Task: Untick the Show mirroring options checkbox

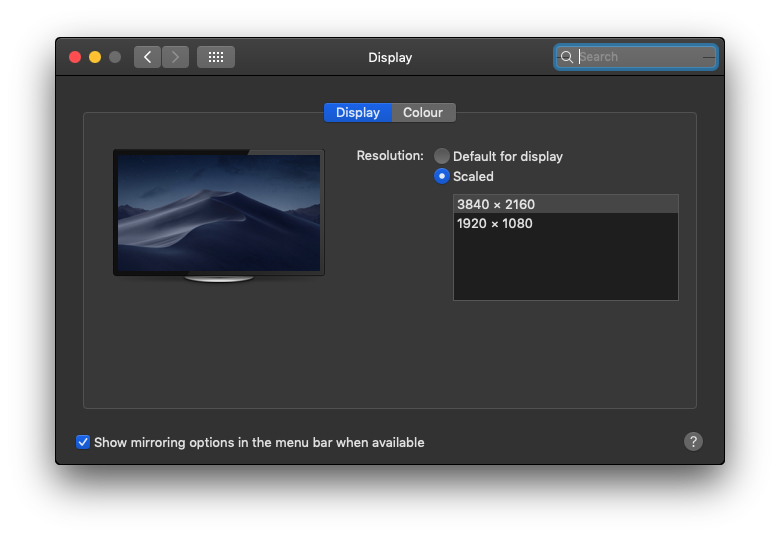Action: click(x=83, y=442)
